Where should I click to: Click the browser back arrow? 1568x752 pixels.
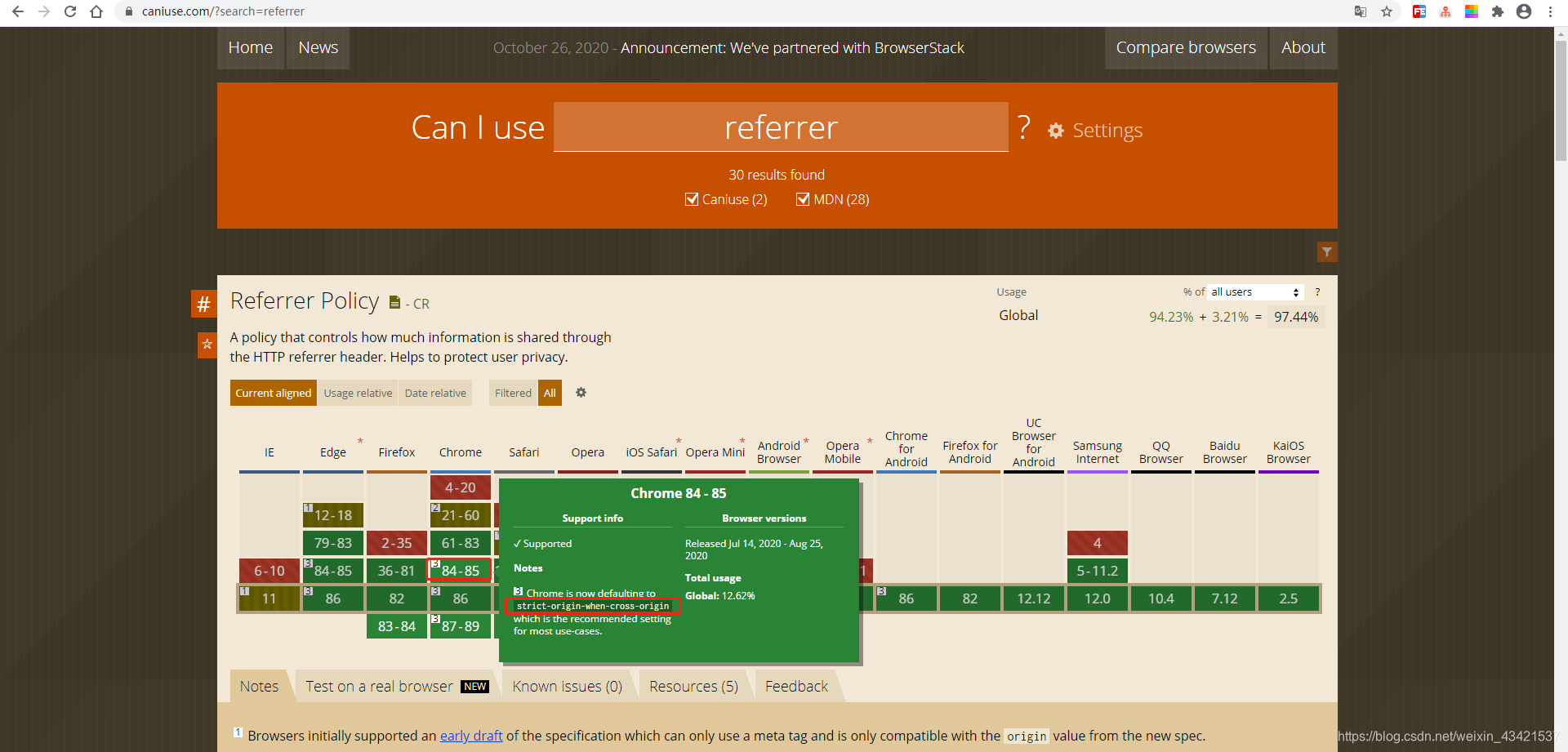[x=17, y=11]
